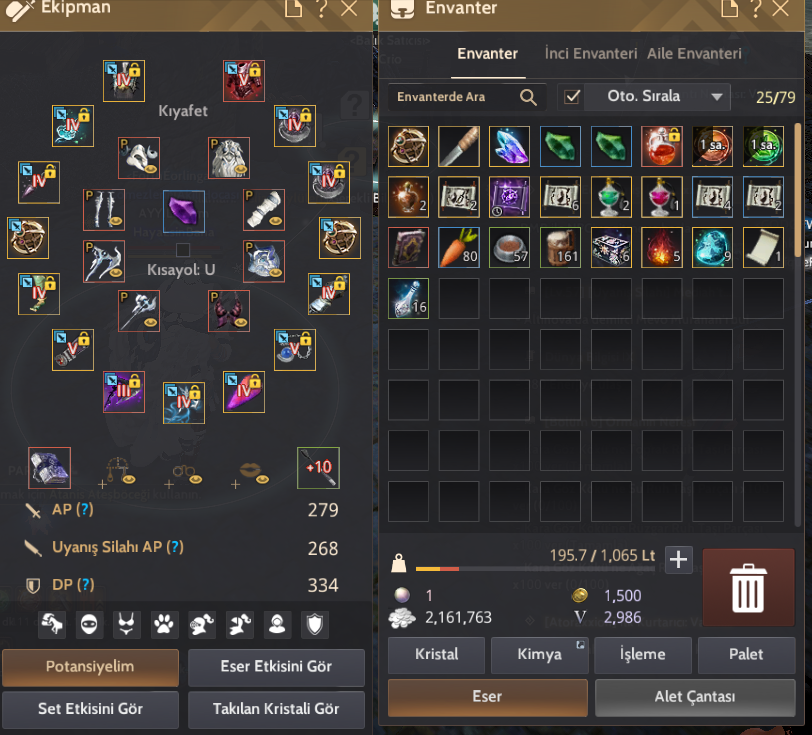Click the magnifier search icon

[x=528, y=97]
